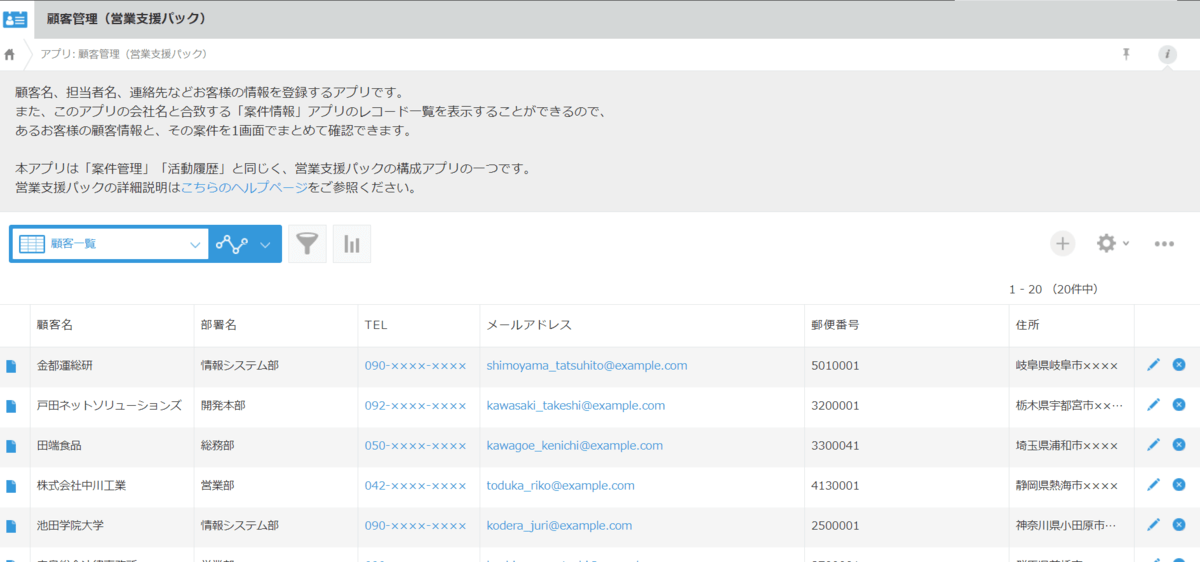Toggle the app info description icon
1200x562 pixels.
pyautogui.click(x=1167, y=54)
